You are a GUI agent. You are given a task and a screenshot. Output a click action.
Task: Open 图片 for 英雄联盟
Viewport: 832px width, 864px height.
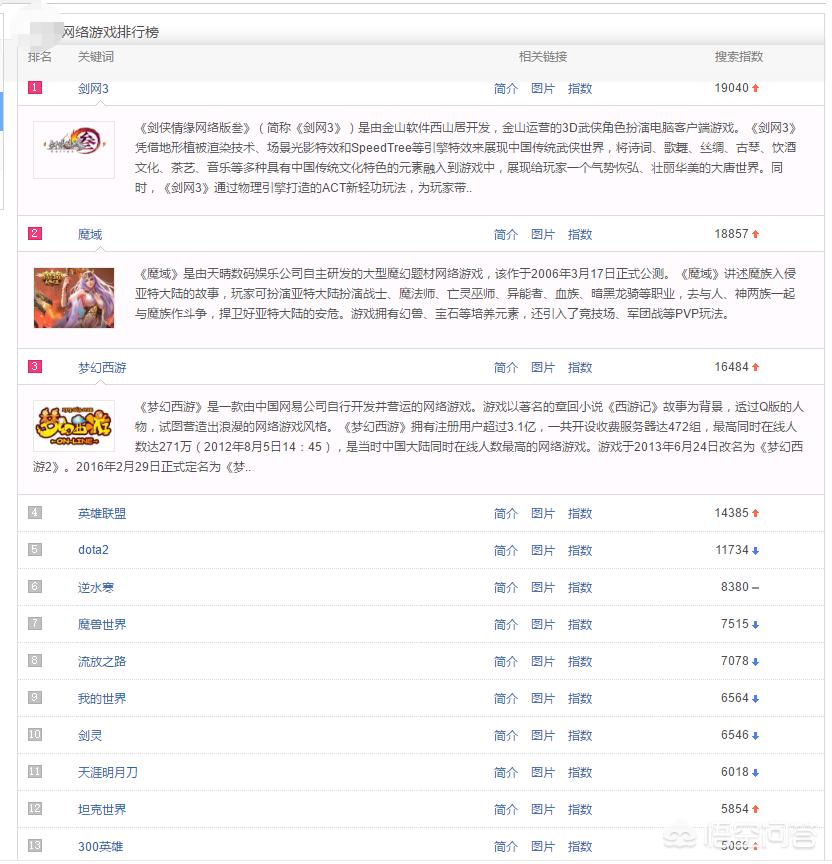click(543, 514)
